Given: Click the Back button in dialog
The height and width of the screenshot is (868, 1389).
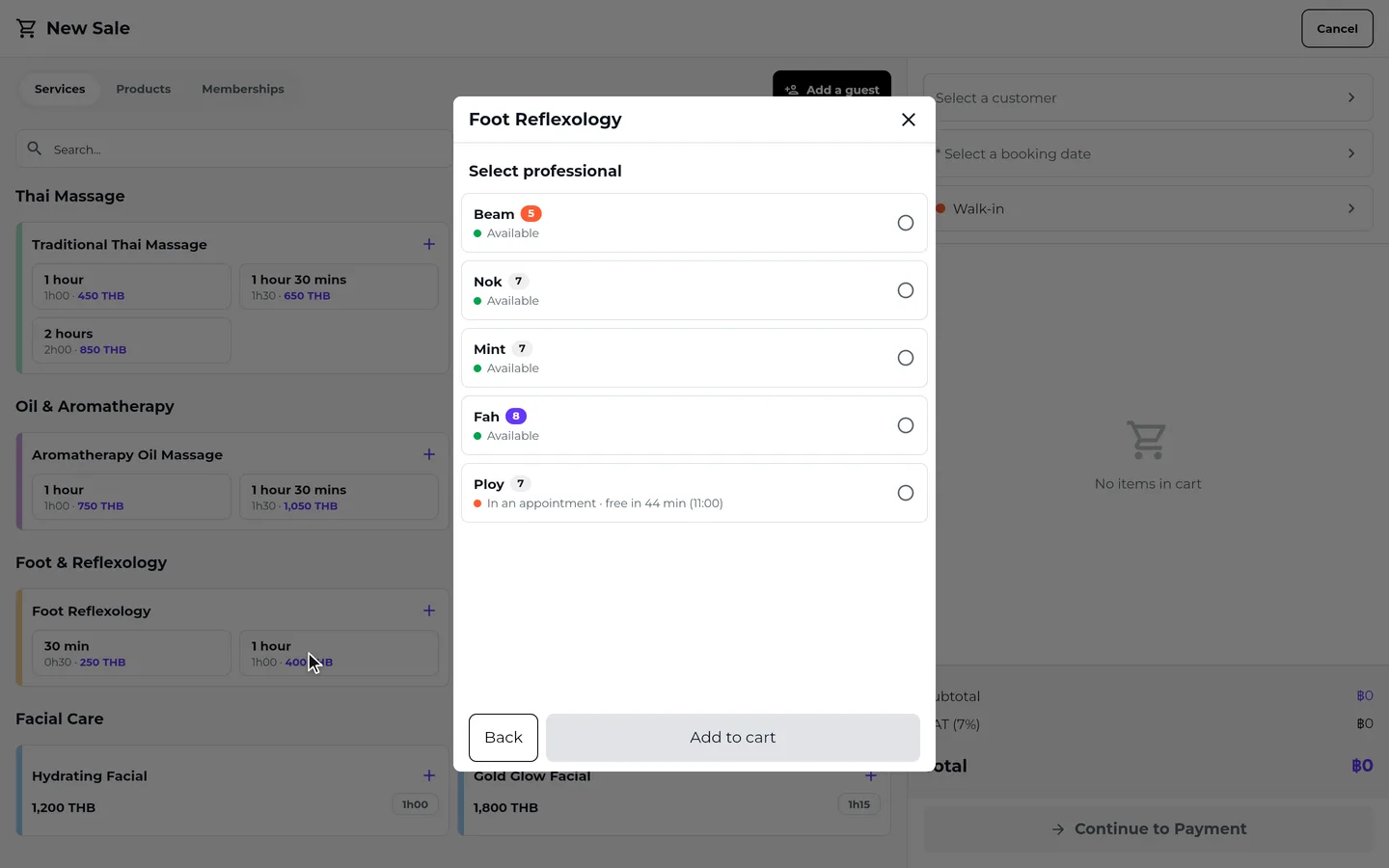Looking at the screenshot, I should pos(504,738).
